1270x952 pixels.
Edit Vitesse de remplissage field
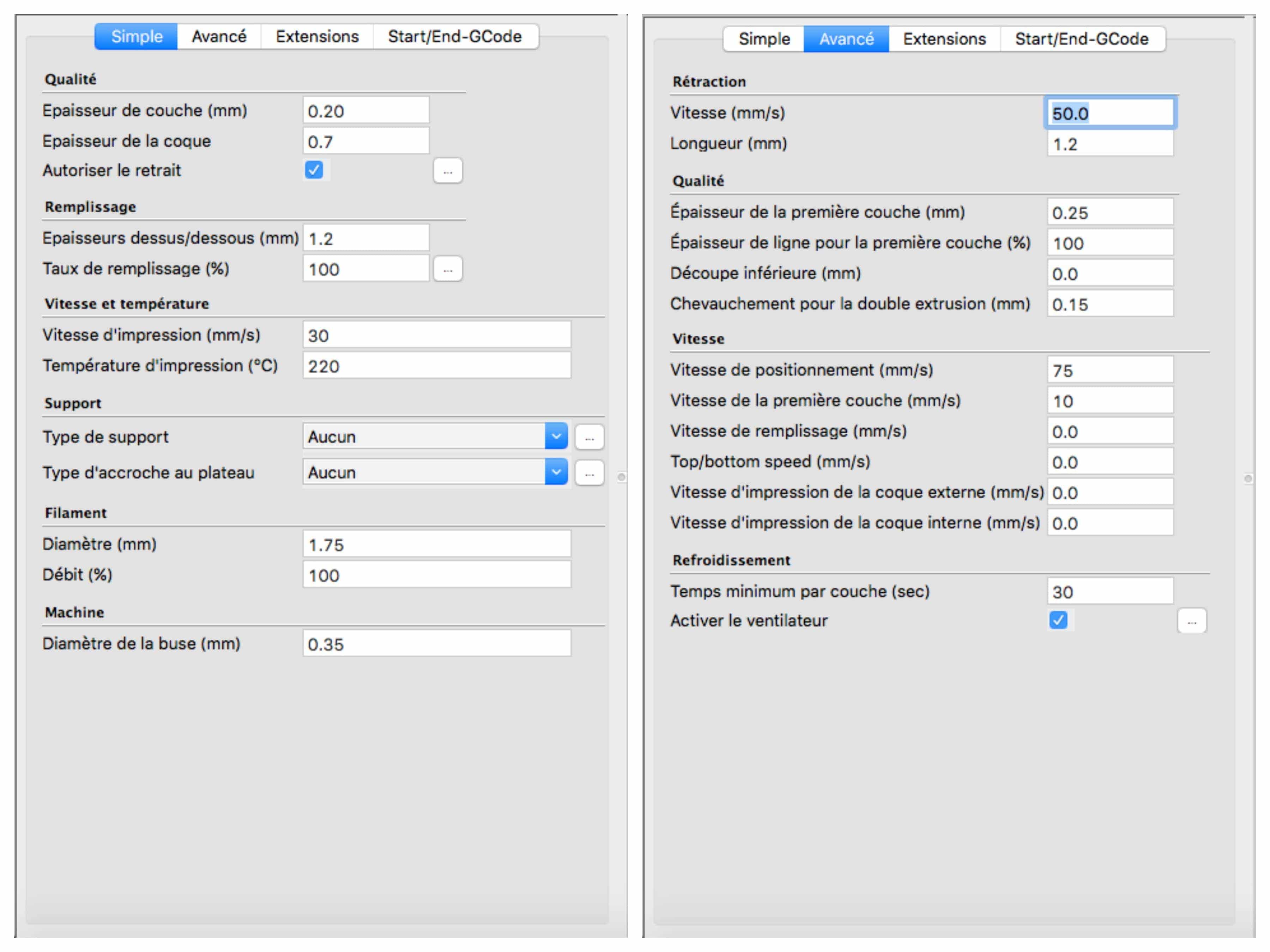point(1111,431)
